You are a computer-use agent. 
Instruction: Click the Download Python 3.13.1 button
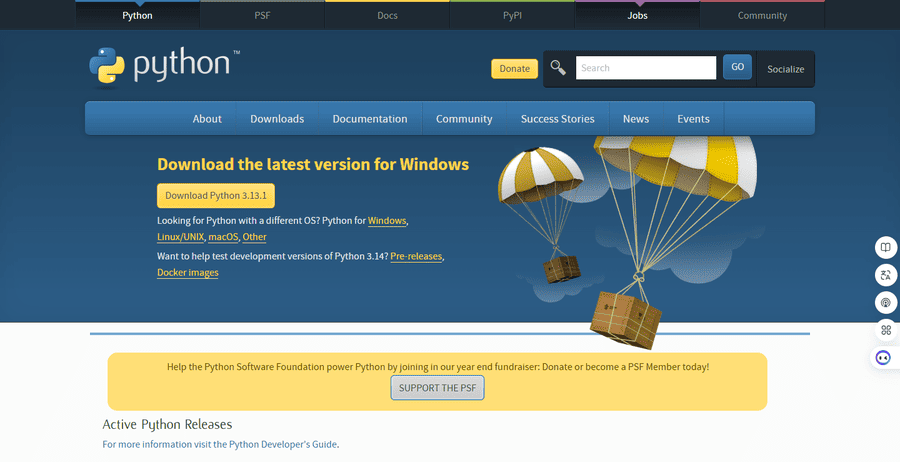216,196
